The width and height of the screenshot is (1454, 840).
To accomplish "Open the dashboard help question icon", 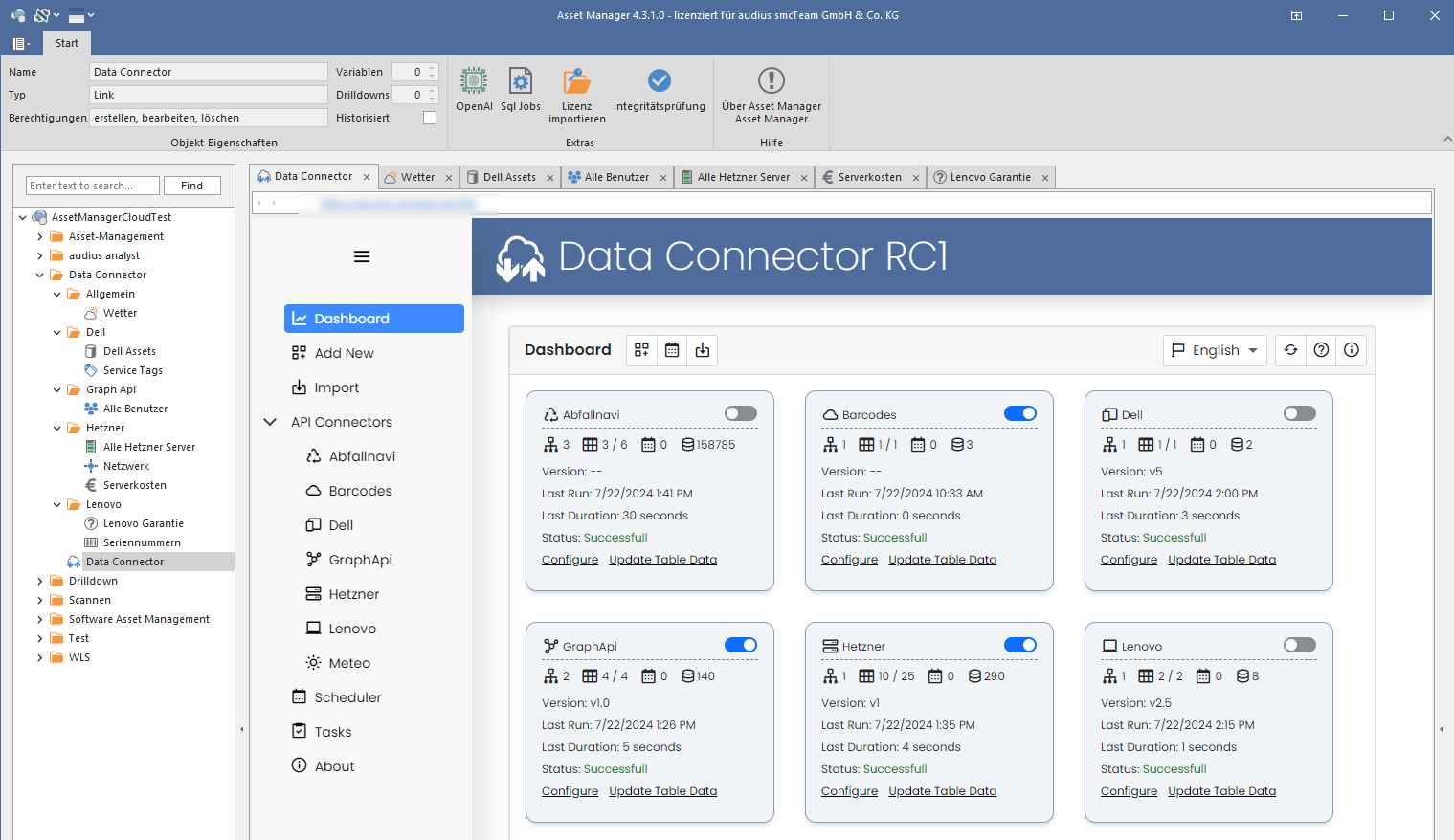I will (x=1321, y=350).
